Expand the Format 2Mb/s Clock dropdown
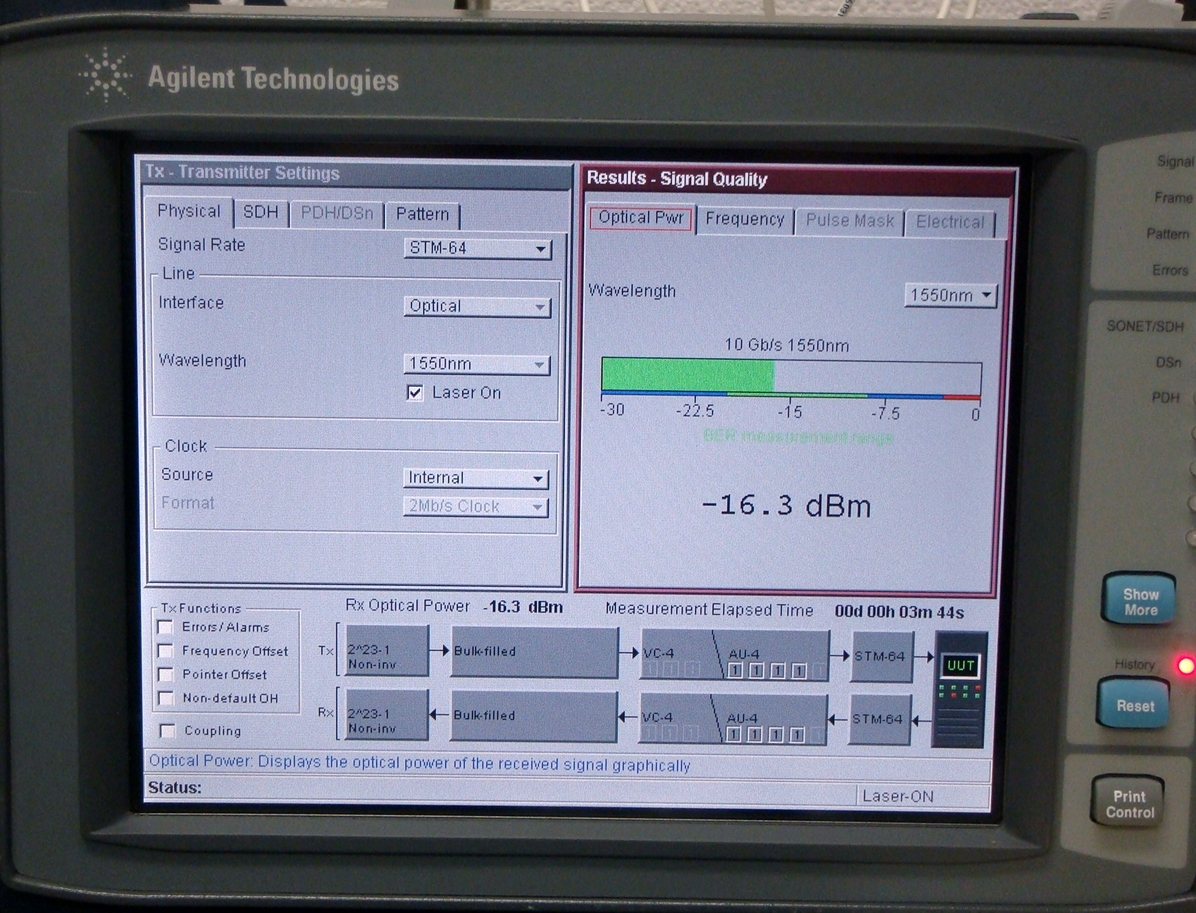The height and width of the screenshot is (913, 1196). (475, 506)
